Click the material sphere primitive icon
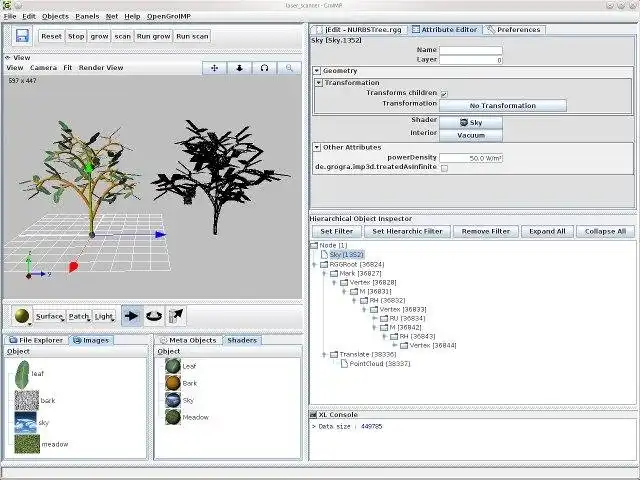Screen dimensions: 640x480 [22, 316]
